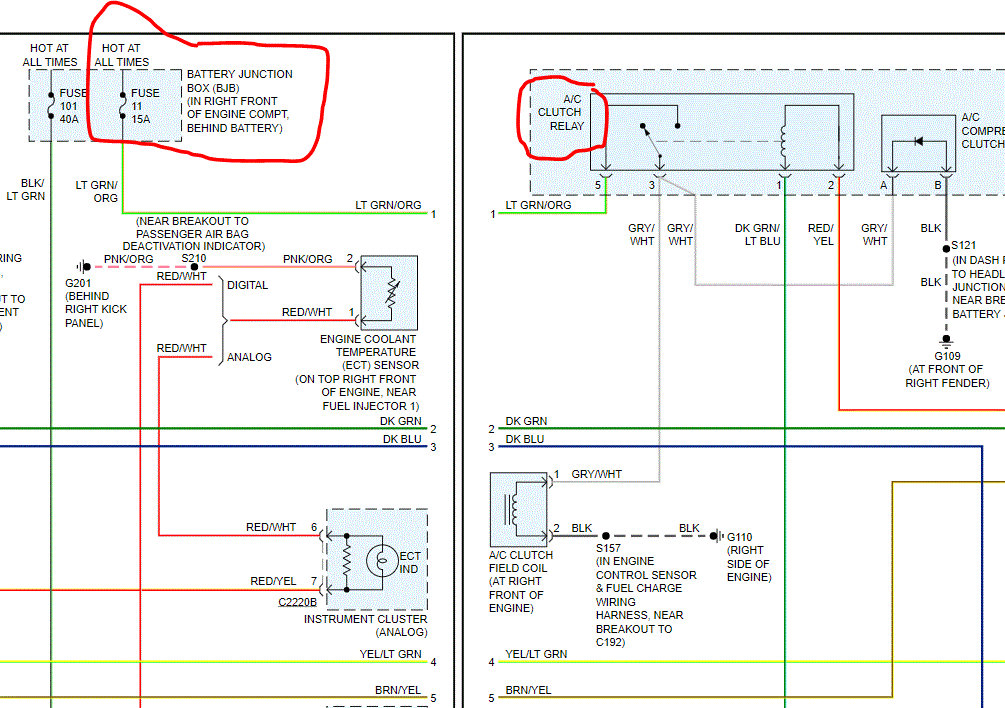Click the G201 ground symbol
This screenshot has height=708, width=1005.
click(x=83, y=267)
